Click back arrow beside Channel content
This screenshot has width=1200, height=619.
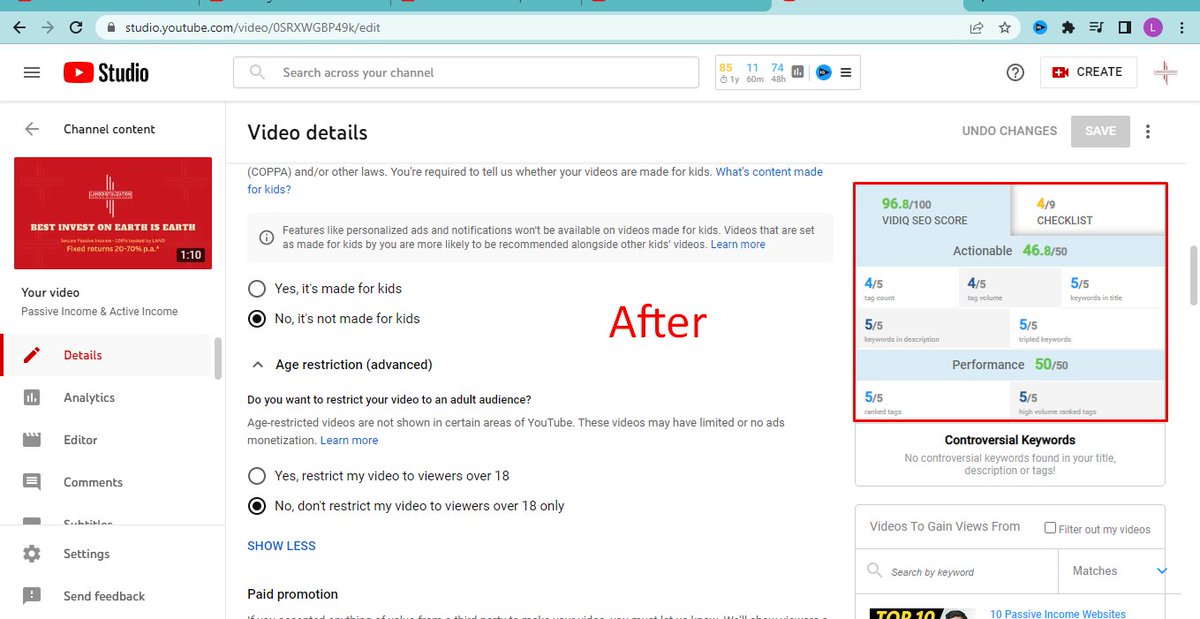pos(32,129)
